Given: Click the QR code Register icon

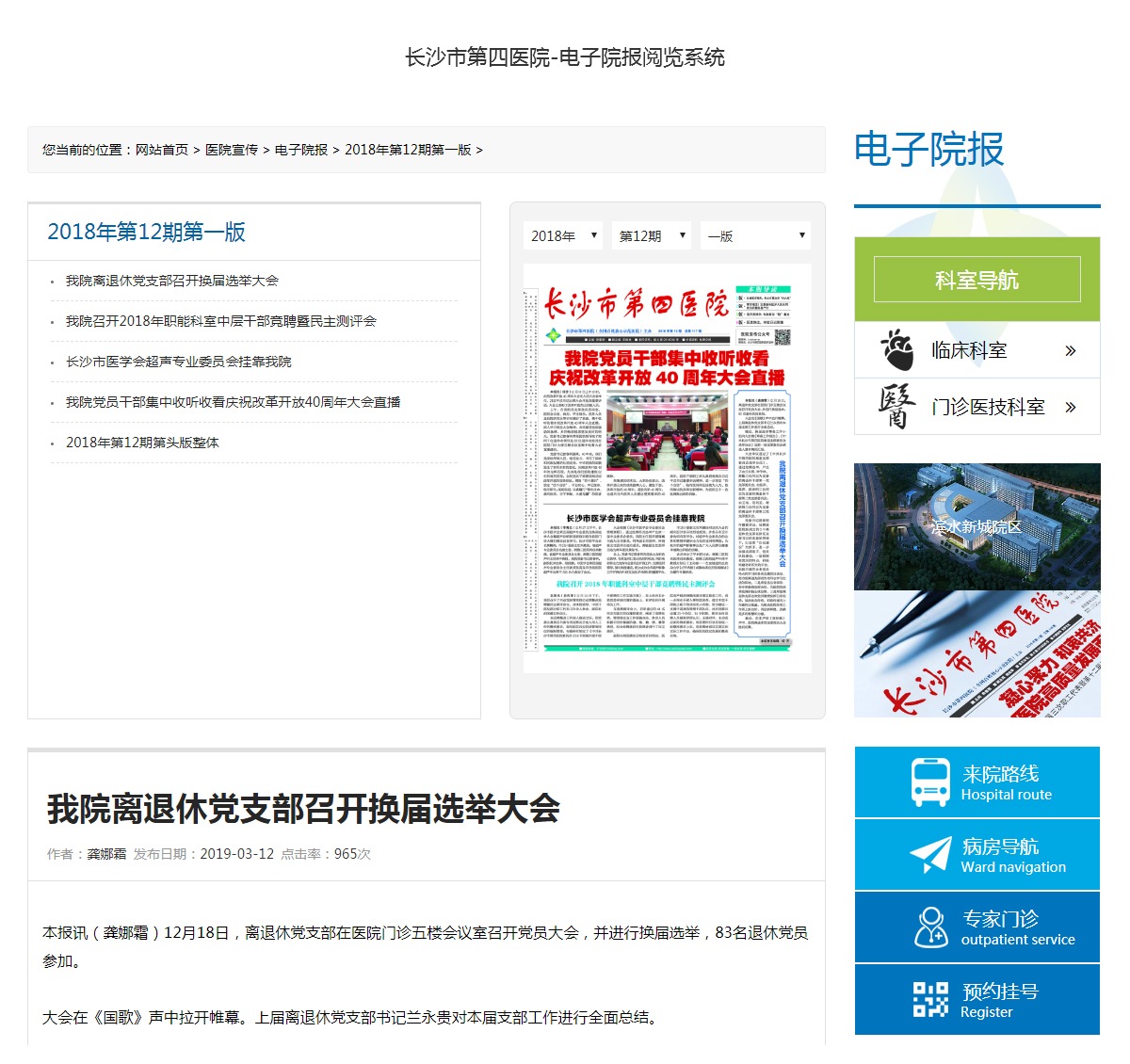Looking at the screenshot, I should tap(930, 999).
